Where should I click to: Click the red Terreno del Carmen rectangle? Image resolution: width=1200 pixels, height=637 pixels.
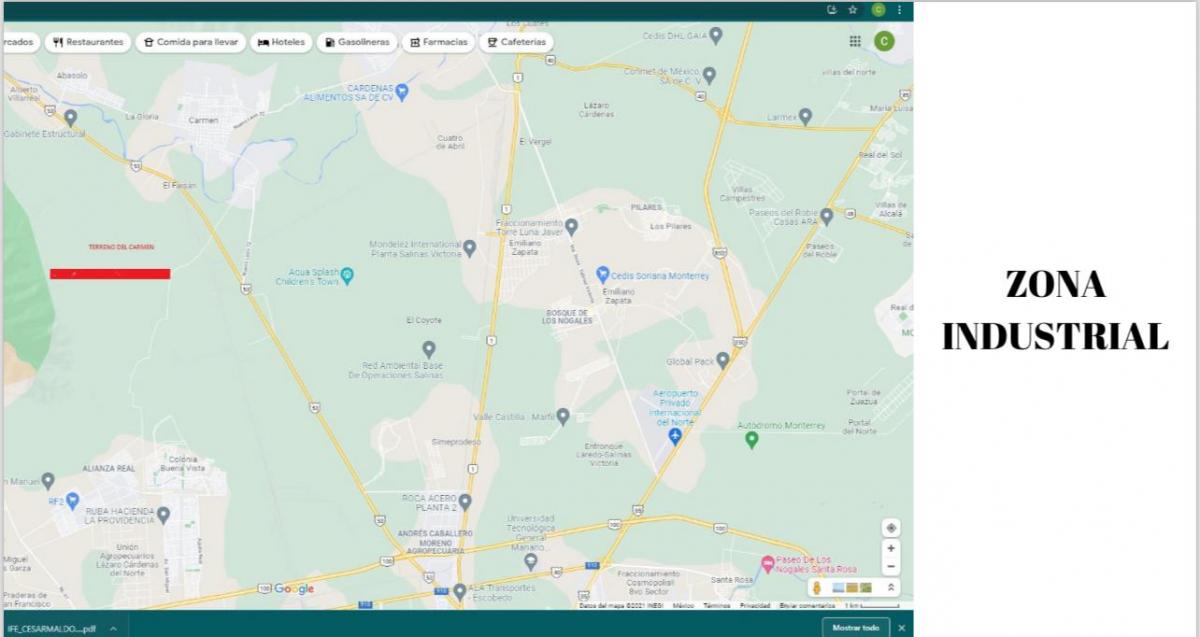pyautogui.click(x=110, y=273)
